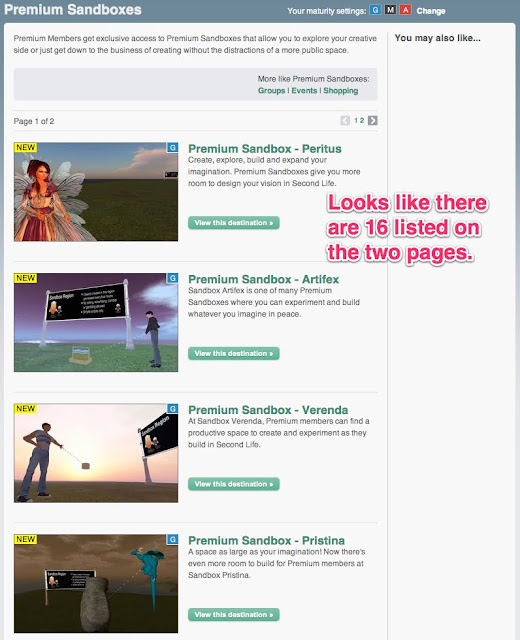Open the Shopping category link
520x640 pixels.
(341, 91)
